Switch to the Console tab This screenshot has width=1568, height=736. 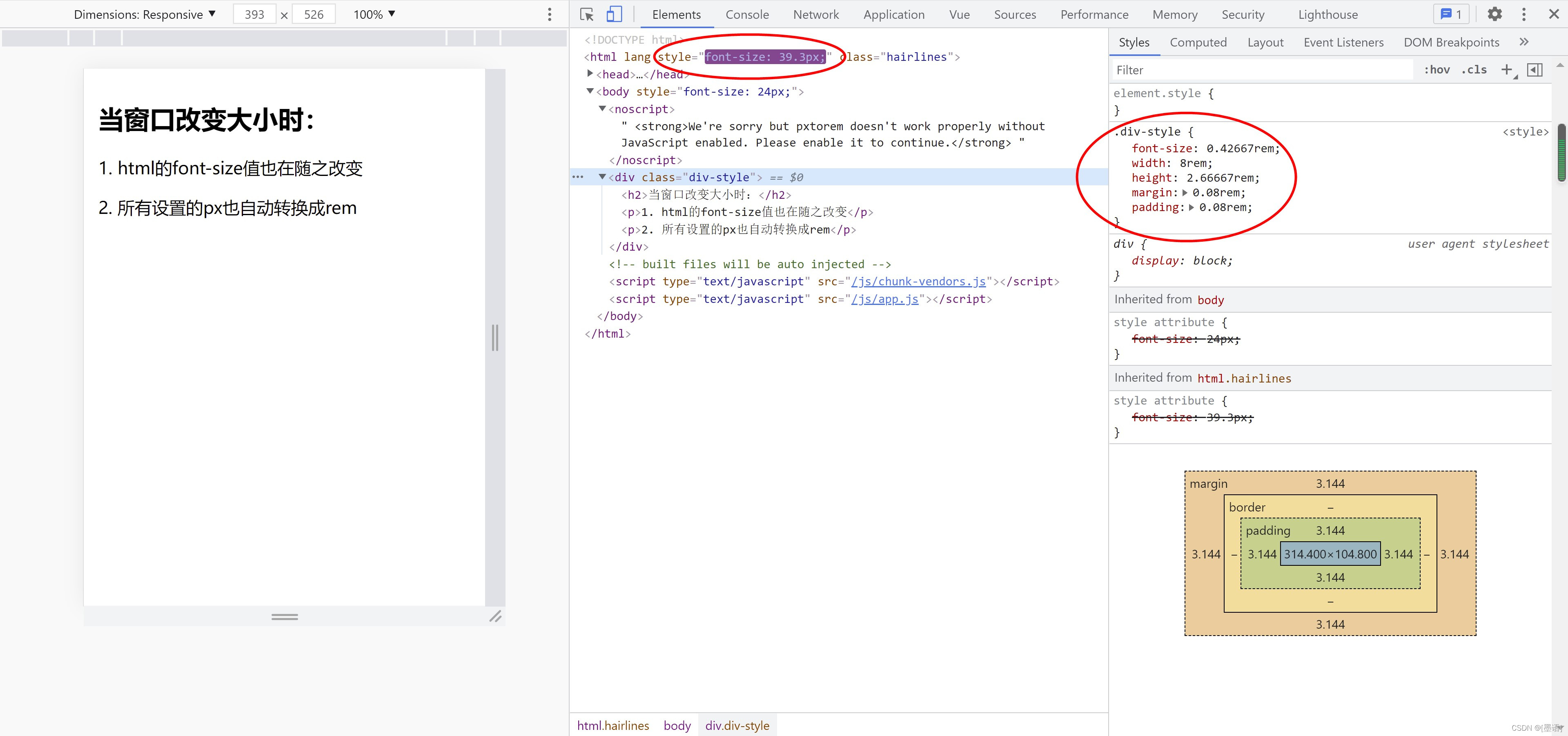747,15
